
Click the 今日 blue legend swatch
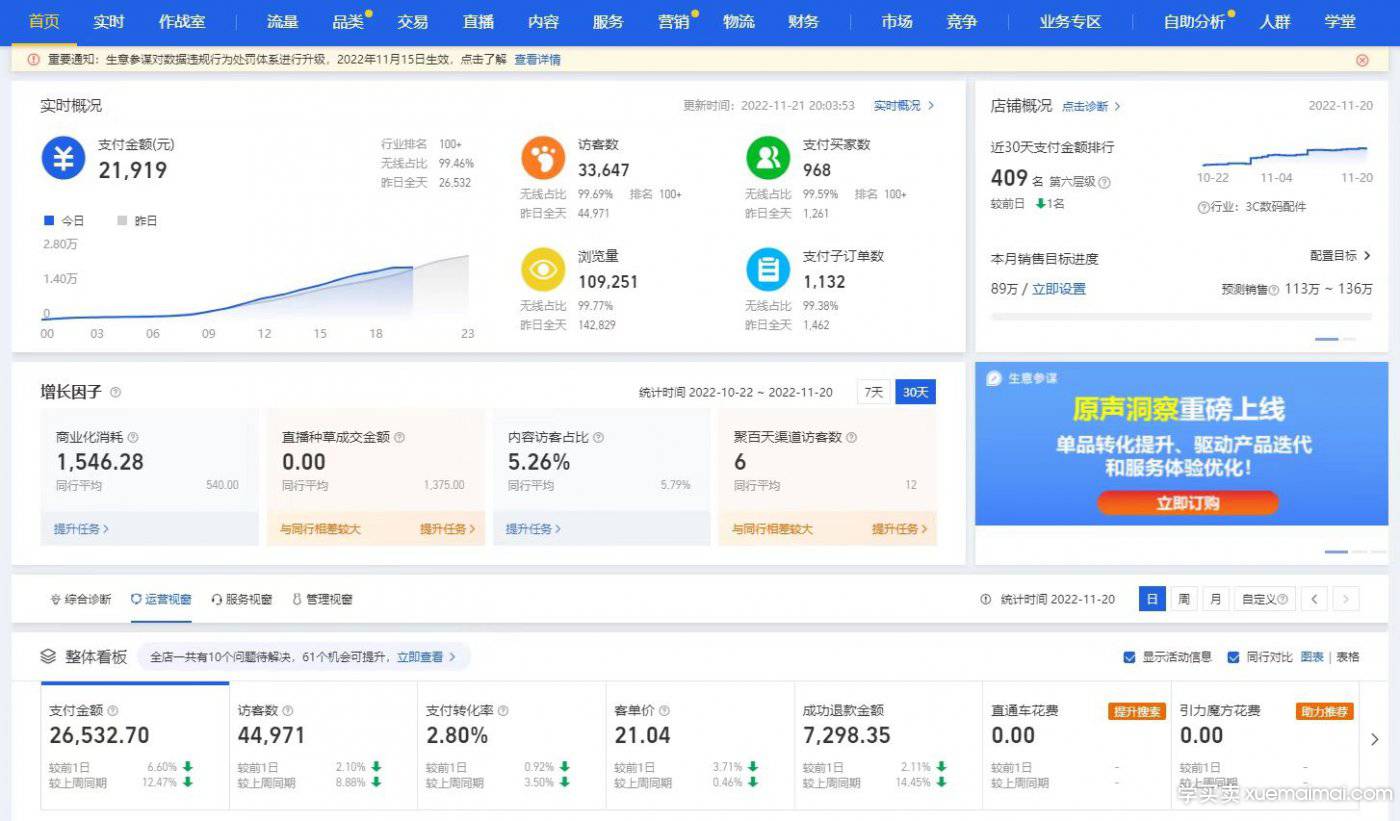(48, 220)
